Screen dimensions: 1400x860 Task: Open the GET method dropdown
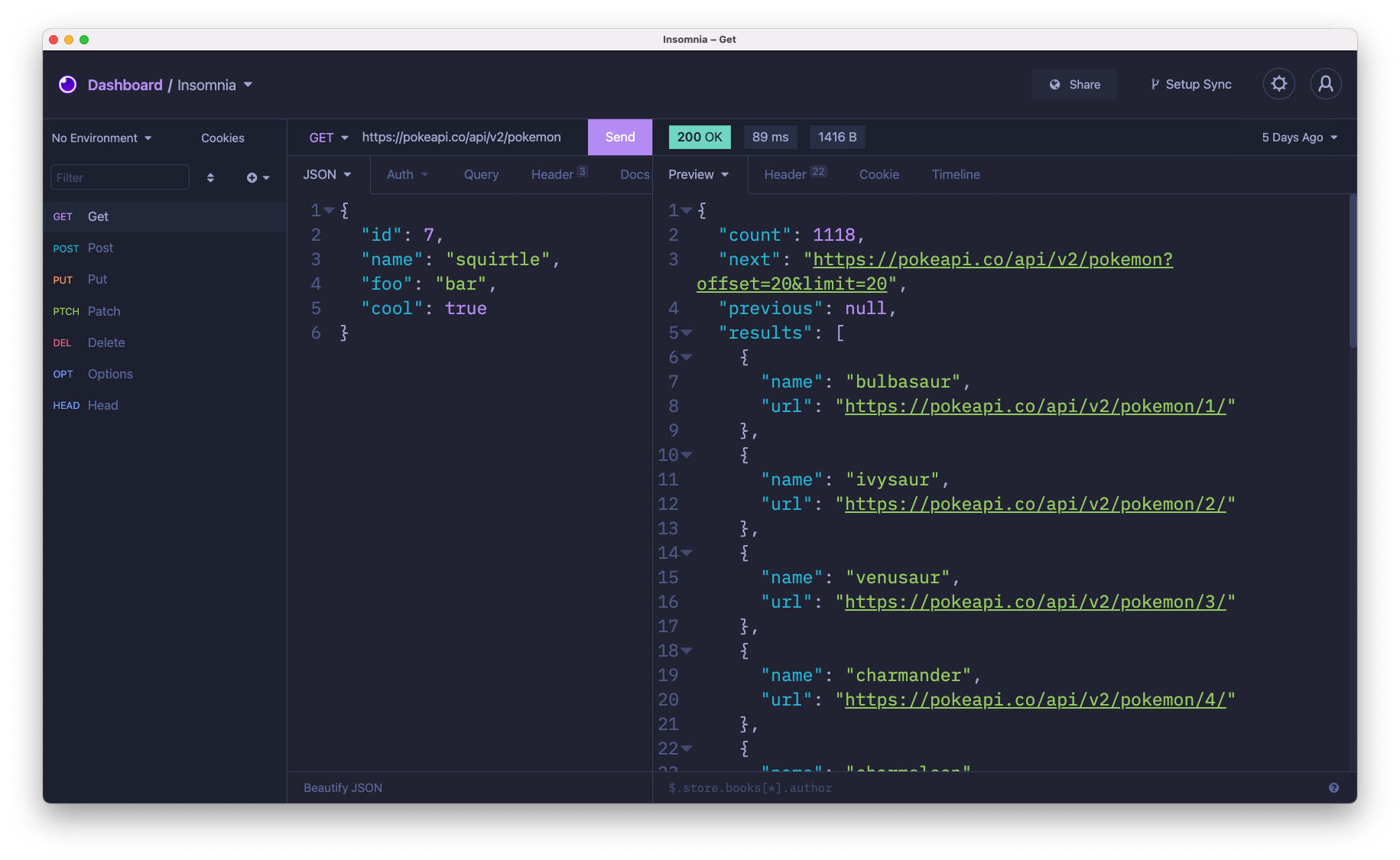[329, 138]
